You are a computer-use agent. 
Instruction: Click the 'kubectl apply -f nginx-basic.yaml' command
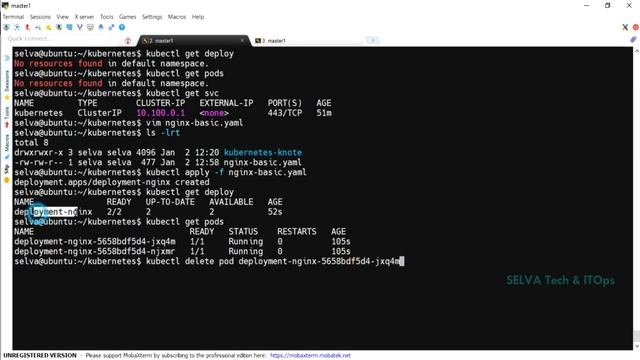(226, 172)
